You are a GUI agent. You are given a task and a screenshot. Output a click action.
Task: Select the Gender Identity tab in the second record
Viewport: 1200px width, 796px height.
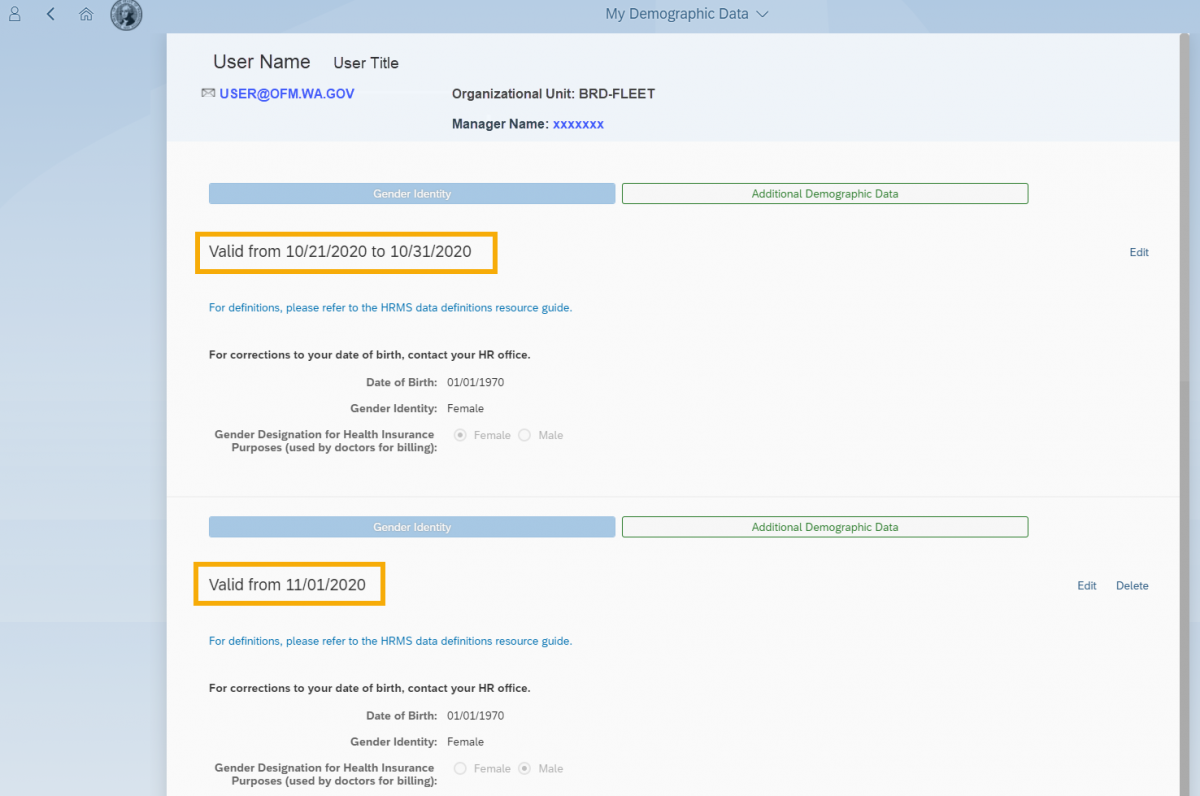(x=412, y=527)
